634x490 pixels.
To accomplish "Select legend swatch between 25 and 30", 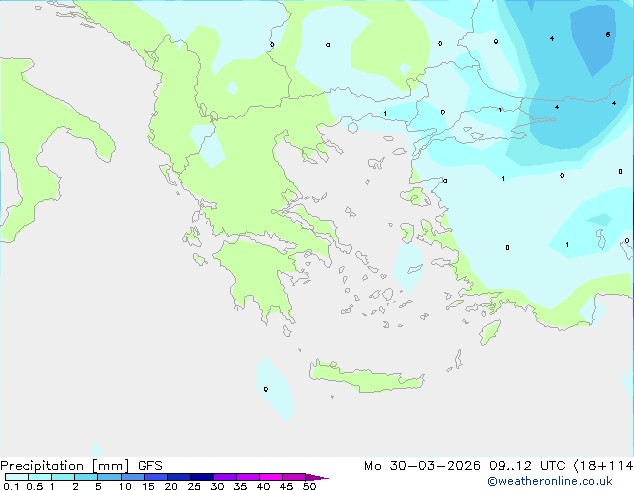I will click(202, 477).
